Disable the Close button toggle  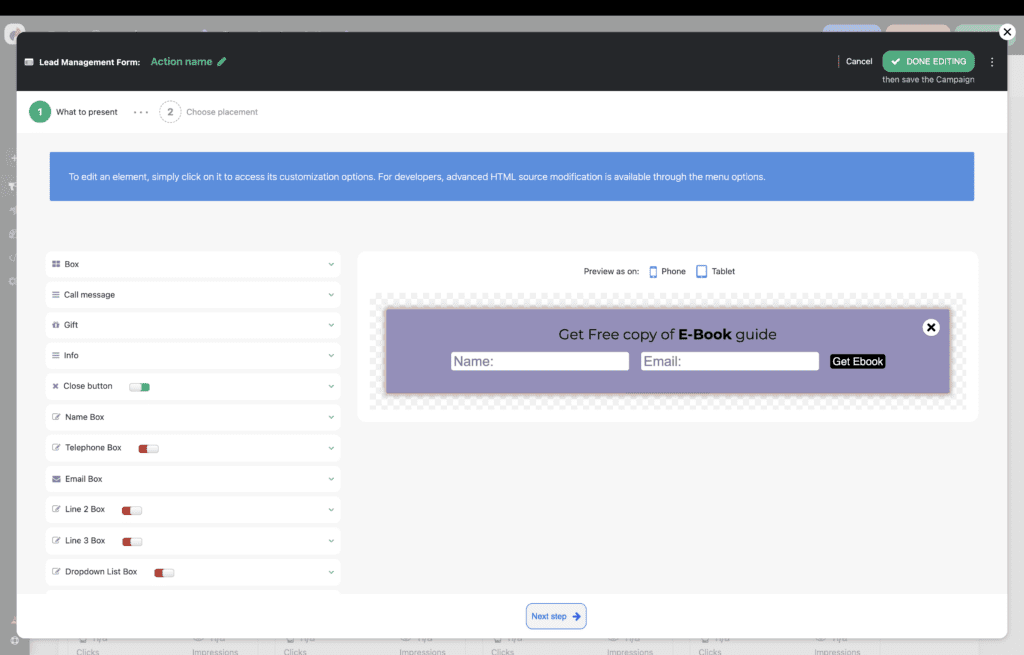pyautogui.click(x=139, y=387)
